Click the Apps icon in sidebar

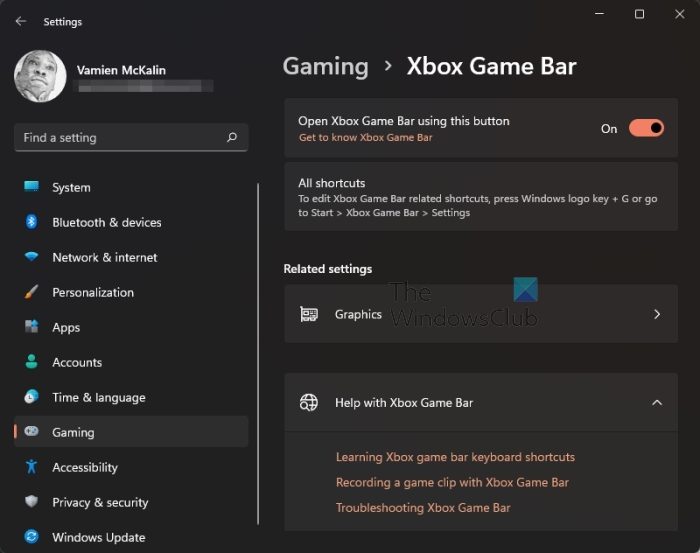pyautogui.click(x=31, y=326)
